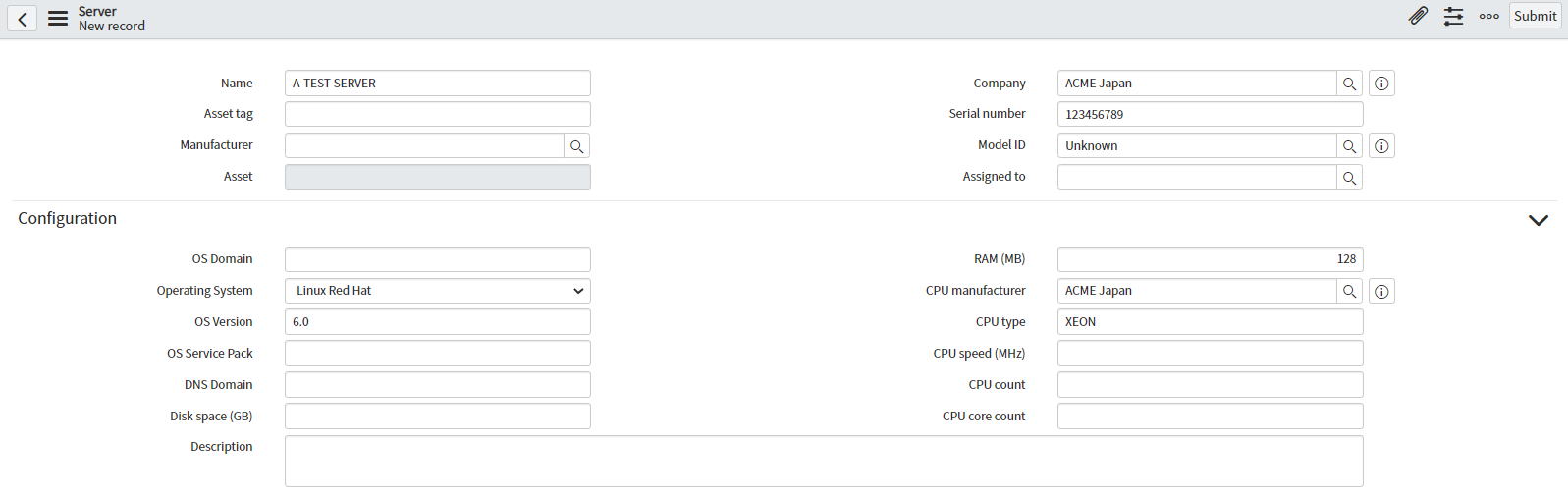Open Company lookup search icon
Screen dimensions: 1568x502
click(1349, 84)
